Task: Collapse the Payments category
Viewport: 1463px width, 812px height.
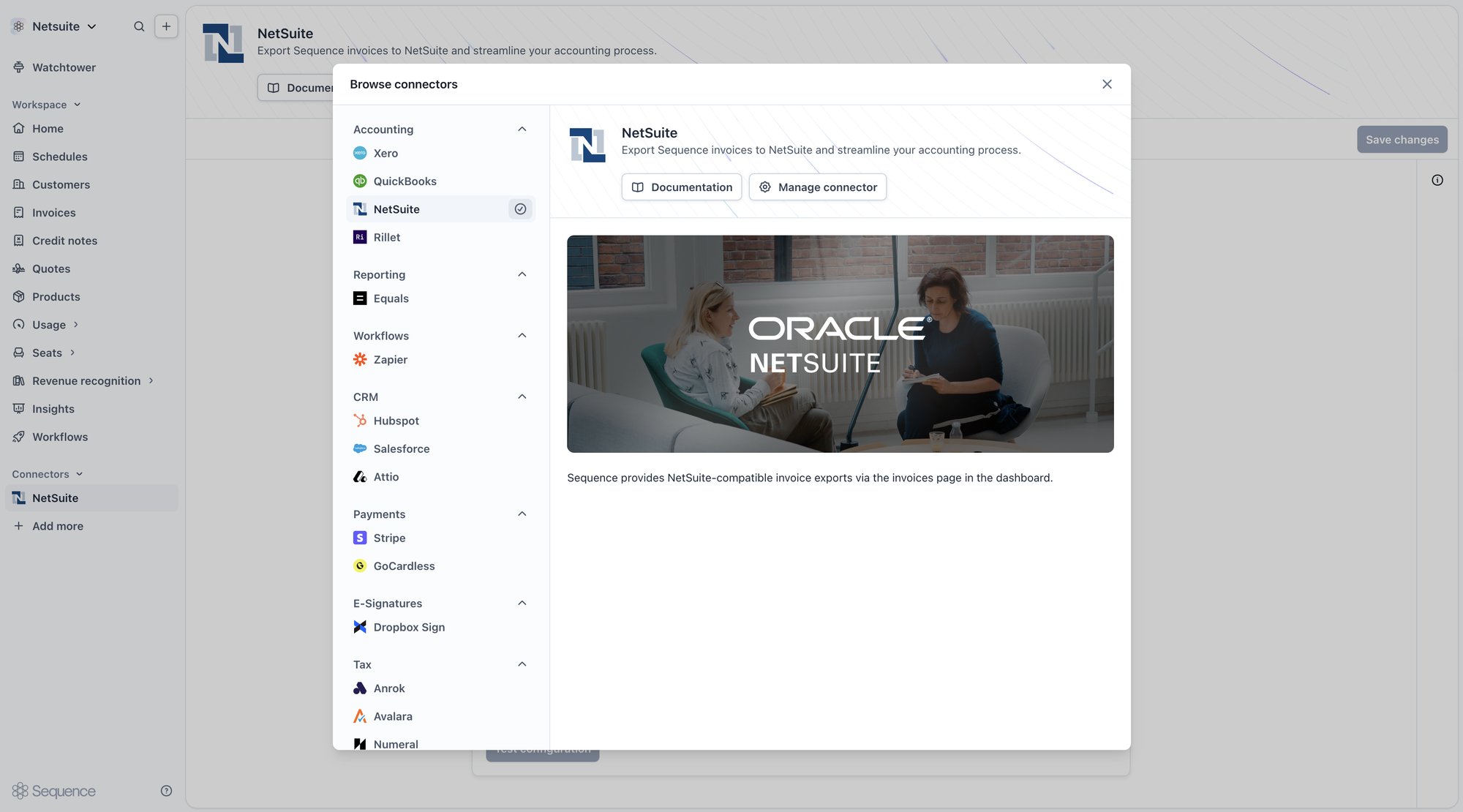Action: (522, 514)
